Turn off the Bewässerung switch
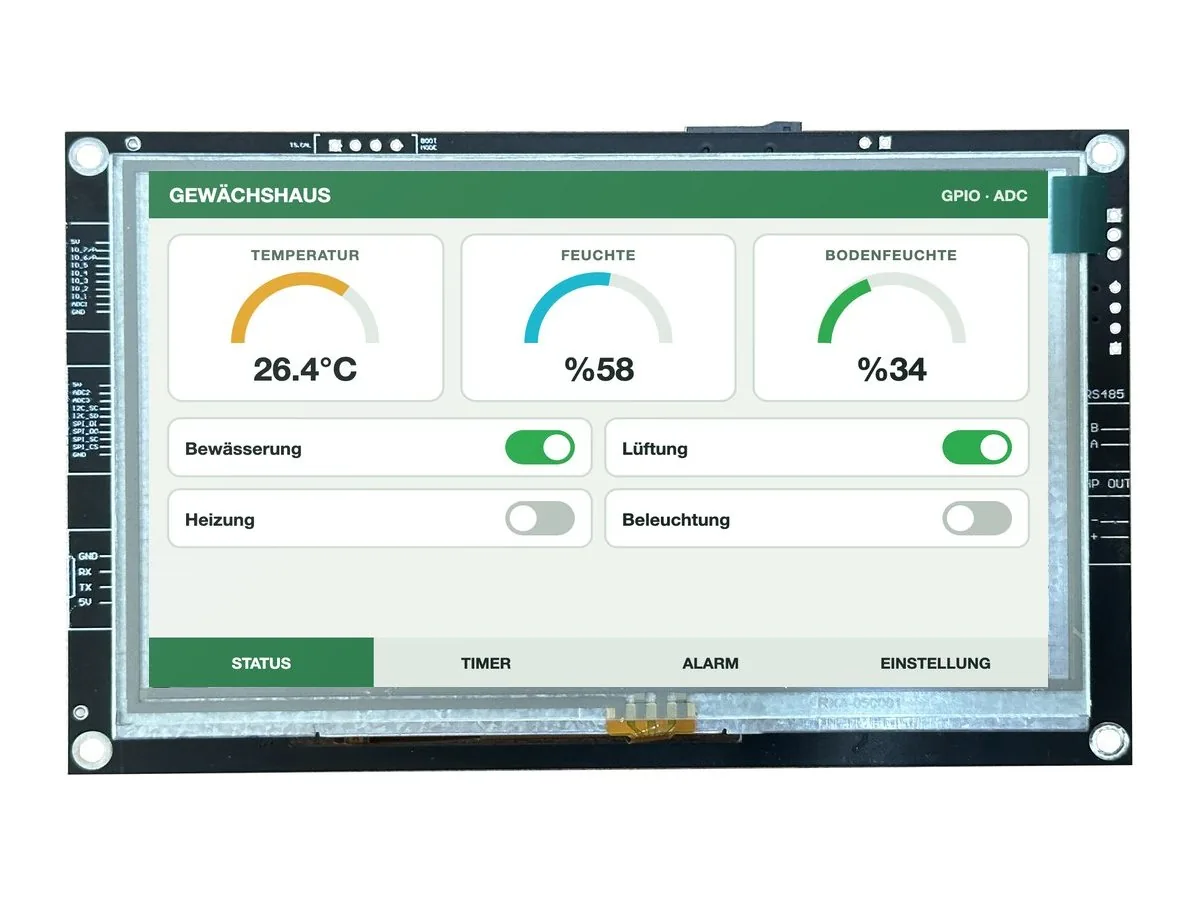1197x897 pixels. coord(540,448)
